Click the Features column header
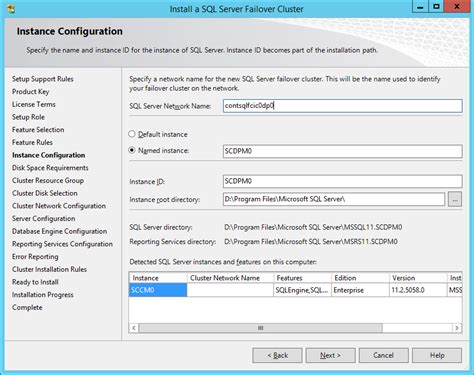The image size is (474, 375). 302,278
